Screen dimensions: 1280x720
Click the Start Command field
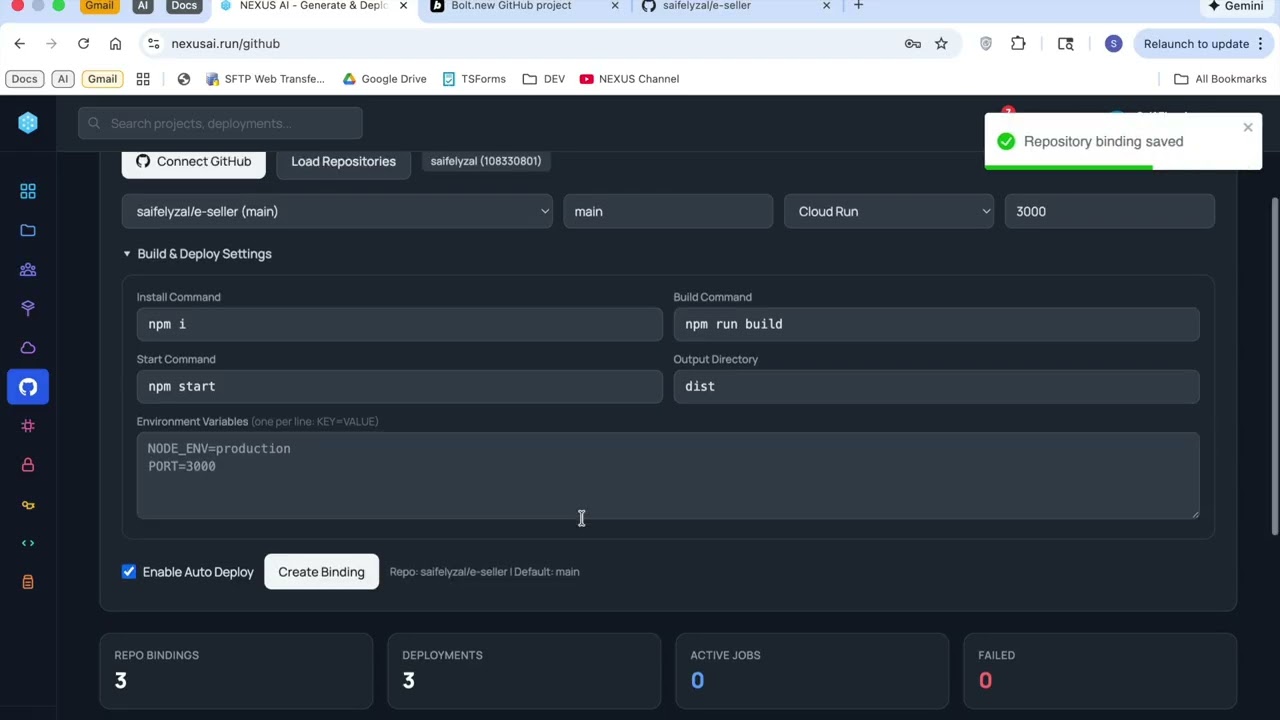point(399,386)
